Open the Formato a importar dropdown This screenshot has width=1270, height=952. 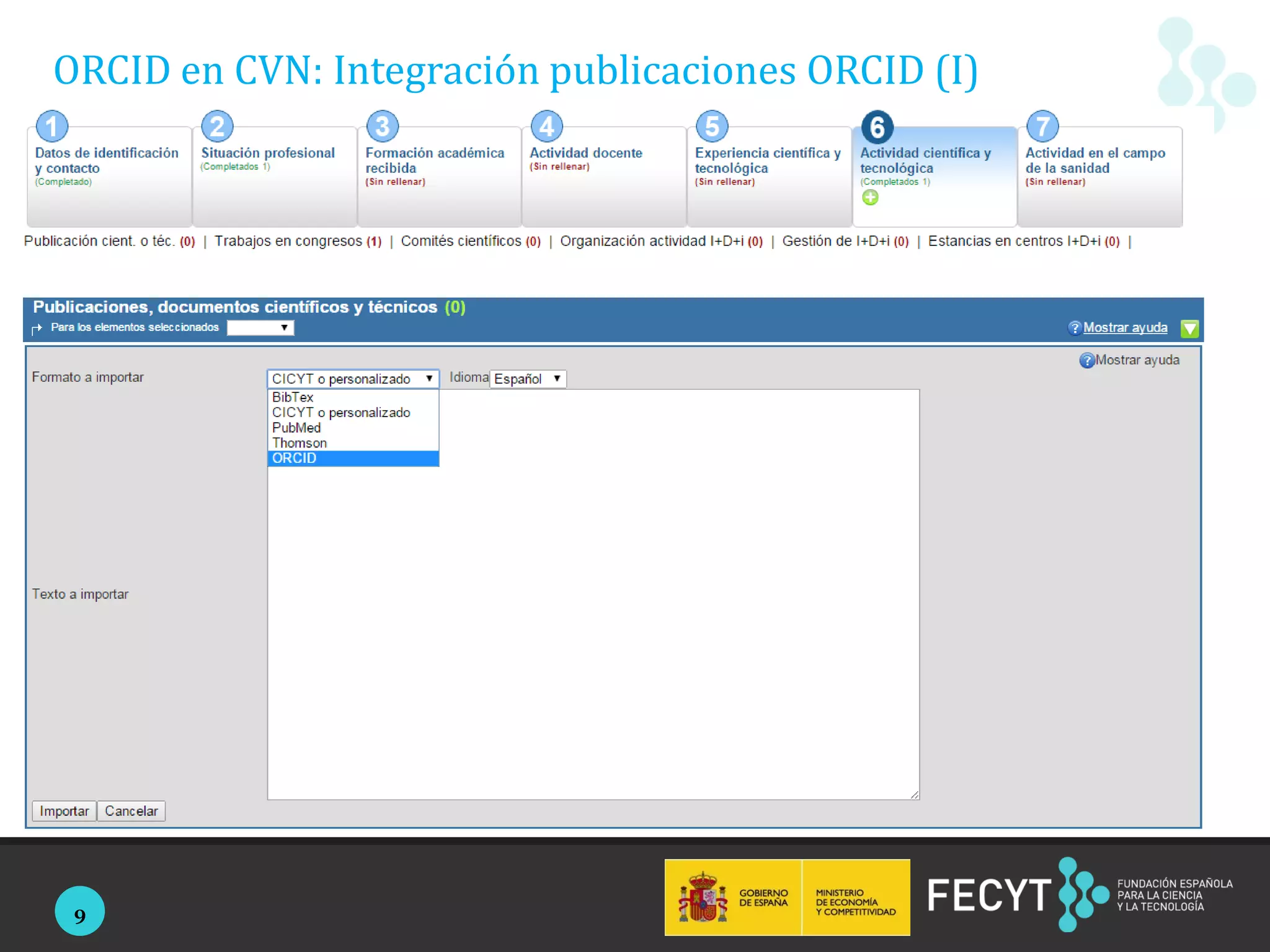point(353,379)
